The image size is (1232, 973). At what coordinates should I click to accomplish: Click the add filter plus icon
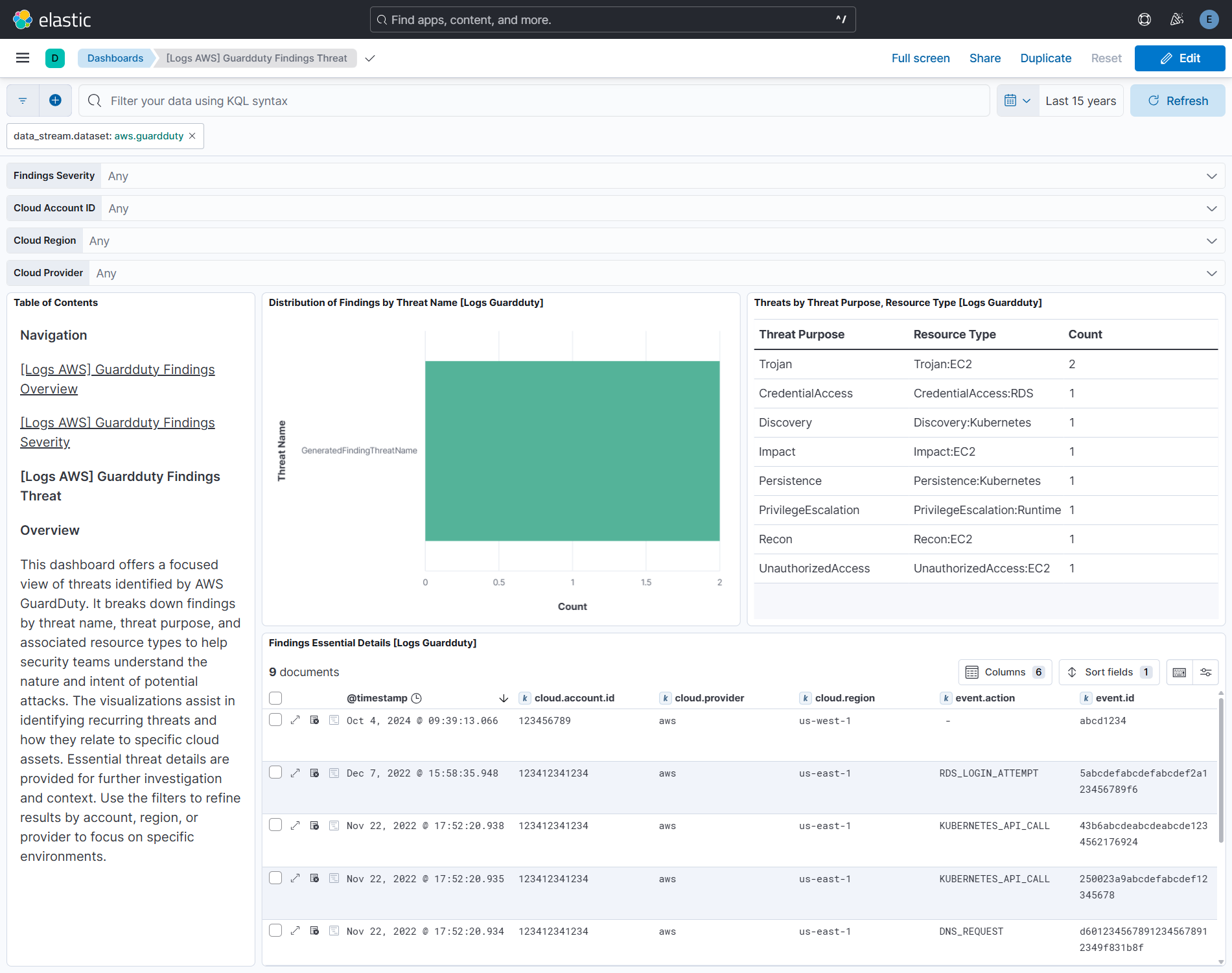pos(55,100)
